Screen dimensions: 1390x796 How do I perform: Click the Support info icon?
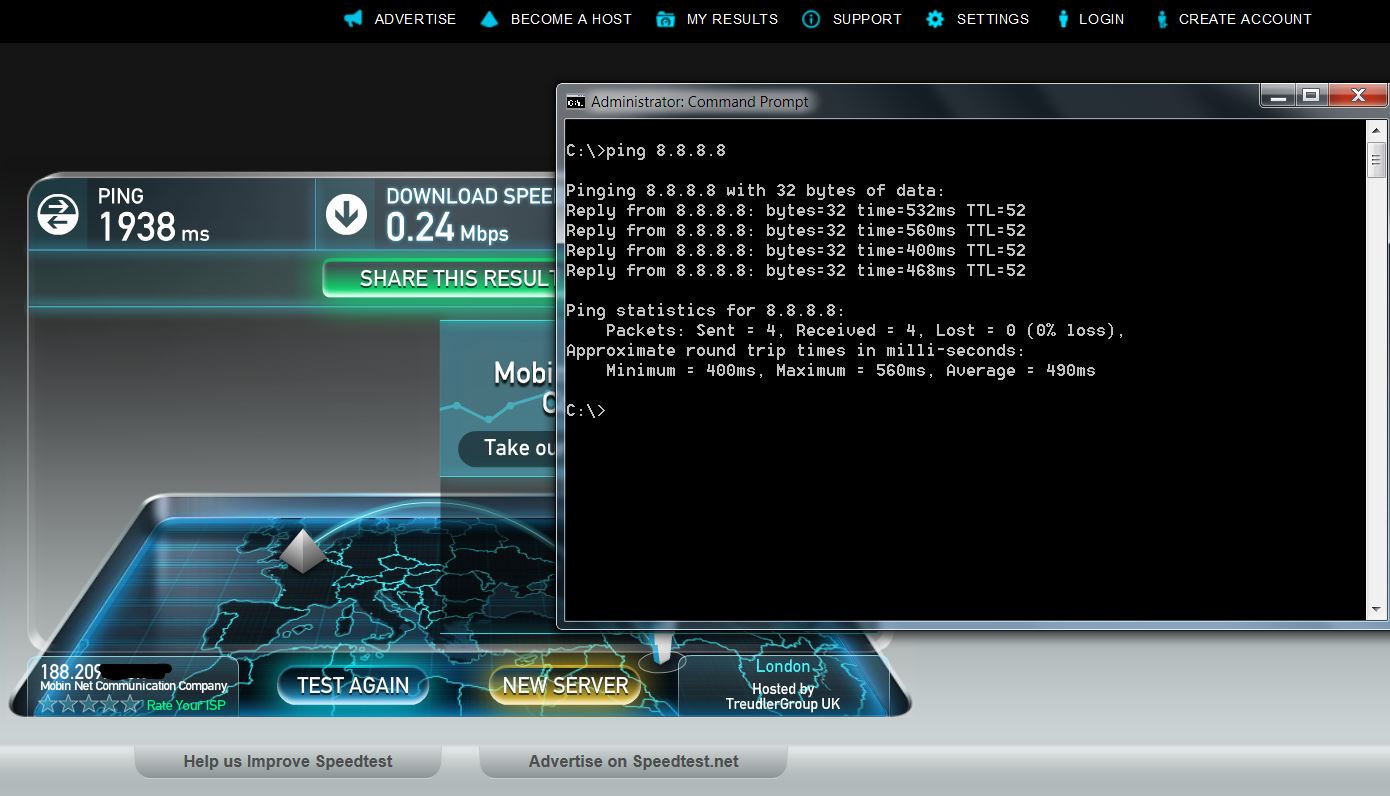click(x=811, y=19)
